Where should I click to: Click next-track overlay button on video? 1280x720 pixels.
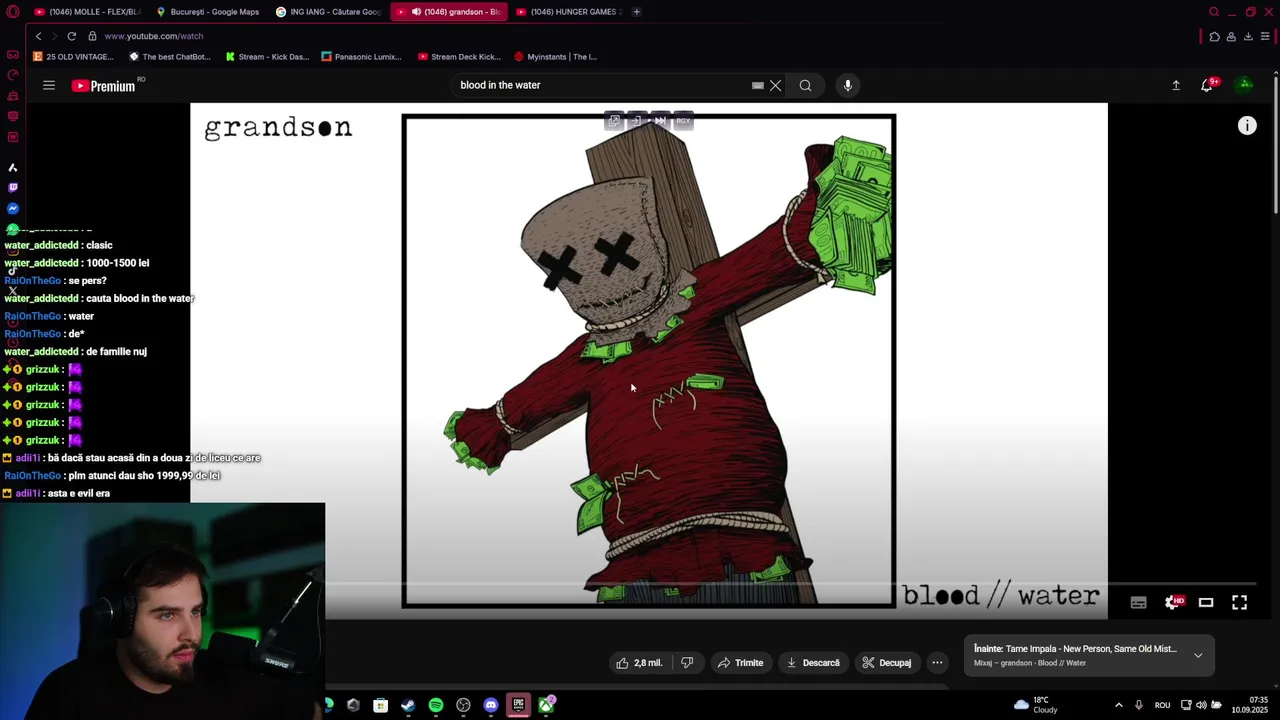pyautogui.click(x=660, y=121)
